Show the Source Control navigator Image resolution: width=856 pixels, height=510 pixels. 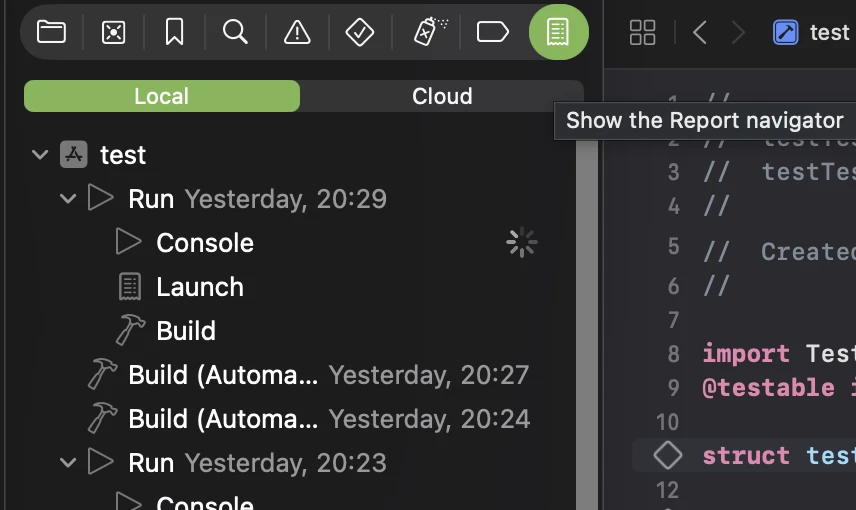113,32
